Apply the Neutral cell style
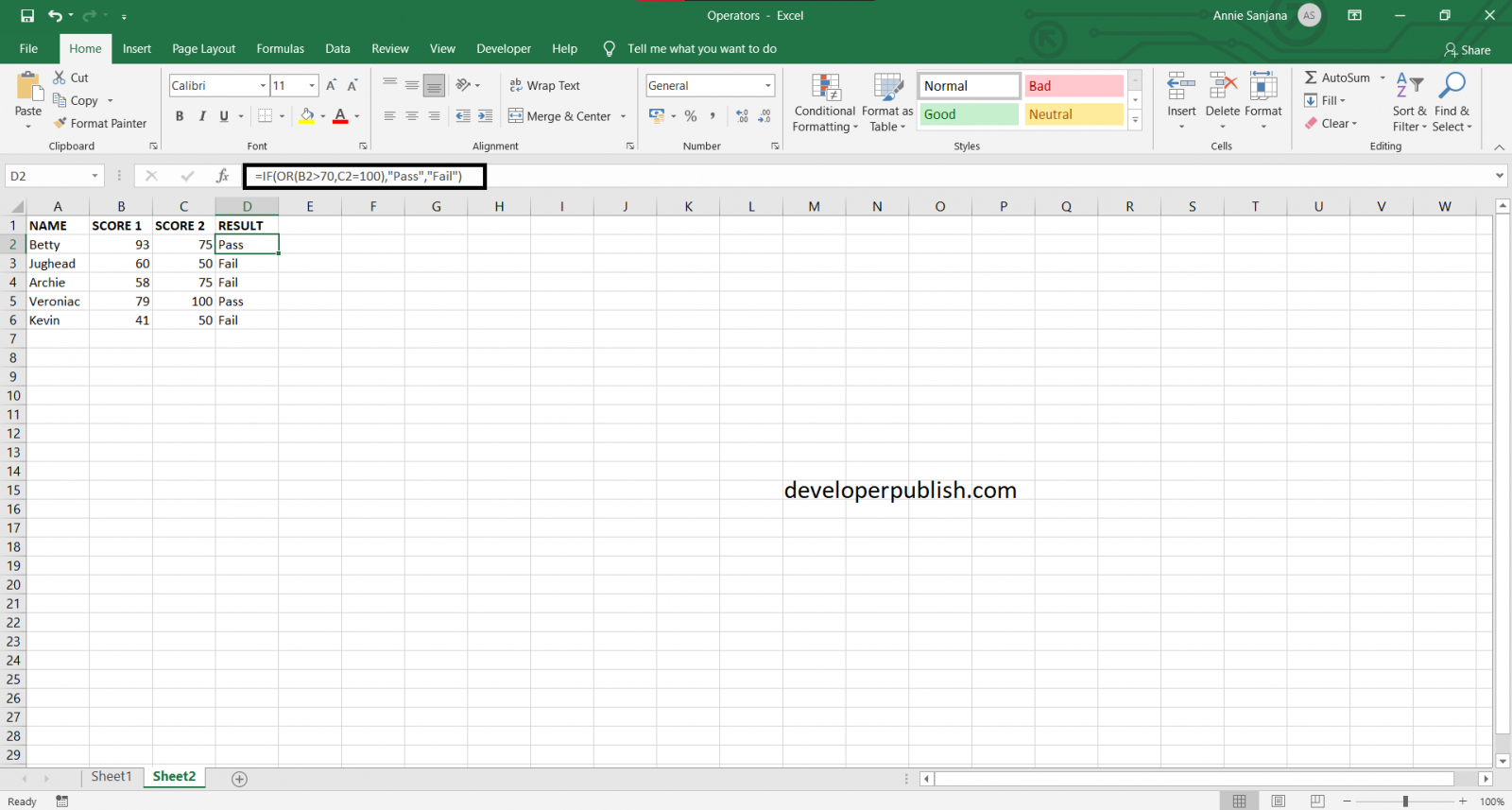Viewport: 1512px width, 810px height. point(1074,114)
